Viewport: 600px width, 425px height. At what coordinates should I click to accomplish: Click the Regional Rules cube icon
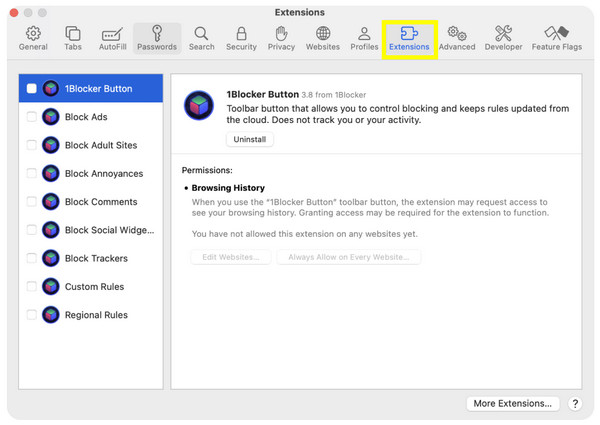click(x=51, y=315)
